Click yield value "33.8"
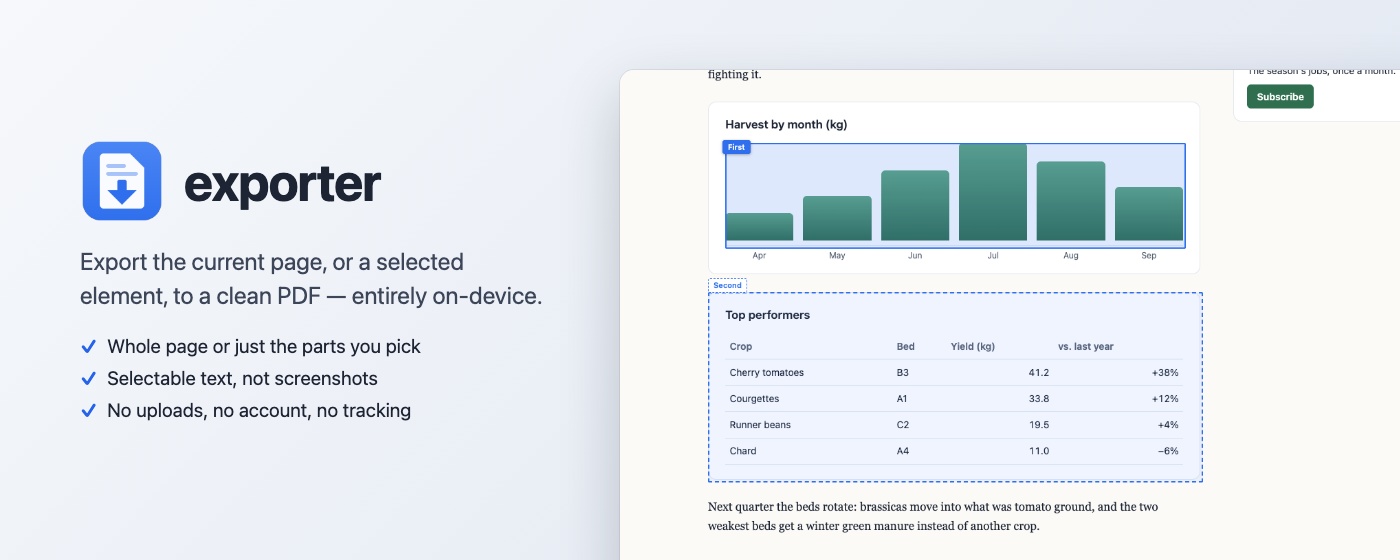The width and height of the screenshot is (1400, 560). [1039, 399]
